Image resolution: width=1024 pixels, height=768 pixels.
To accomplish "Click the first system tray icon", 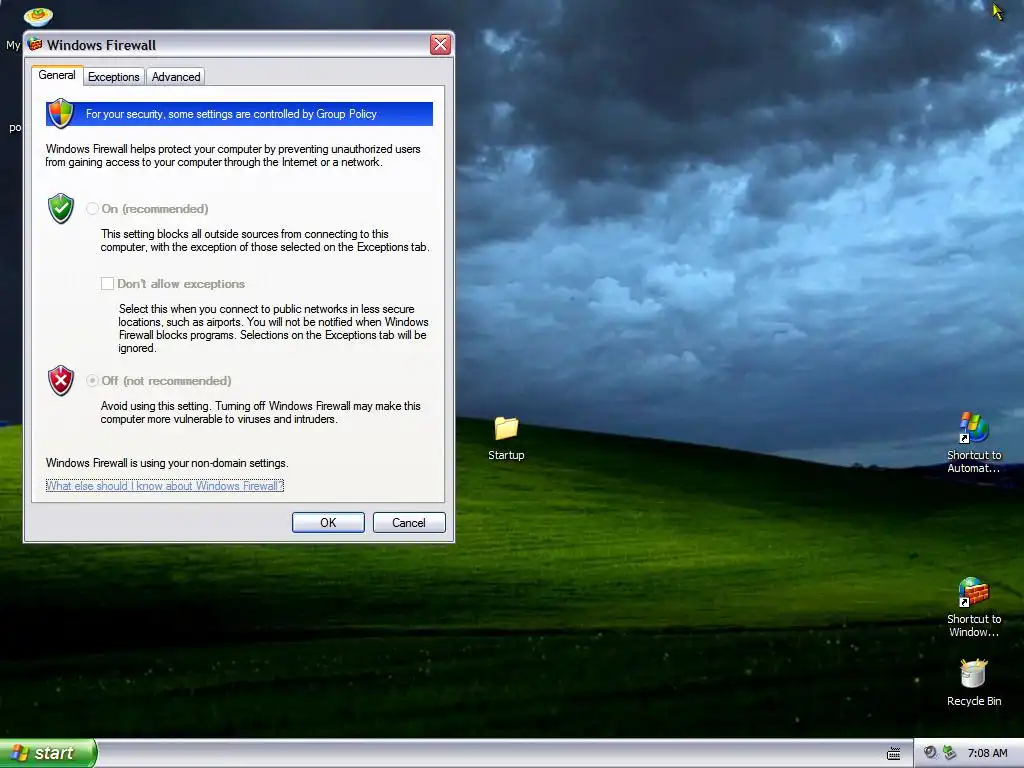I will click(x=930, y=753).
